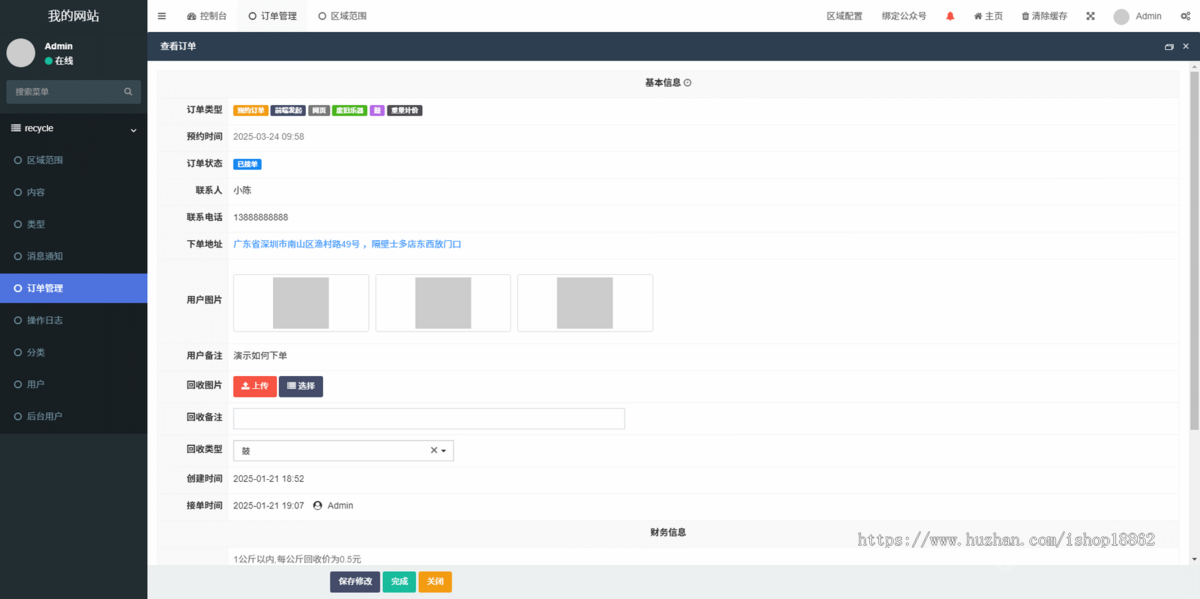Click 清除缓存 in the header
The height and width of the screenshot is (599, 1200).
point(1044,16)
